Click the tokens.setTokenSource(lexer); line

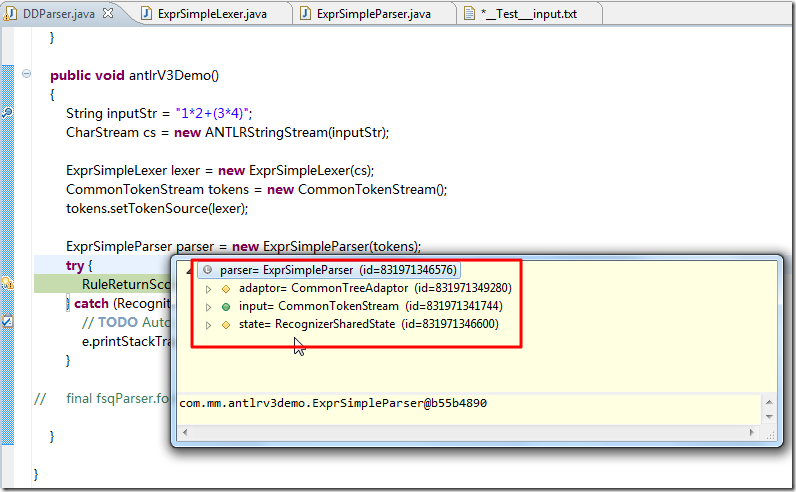click(x=157, y=209)
